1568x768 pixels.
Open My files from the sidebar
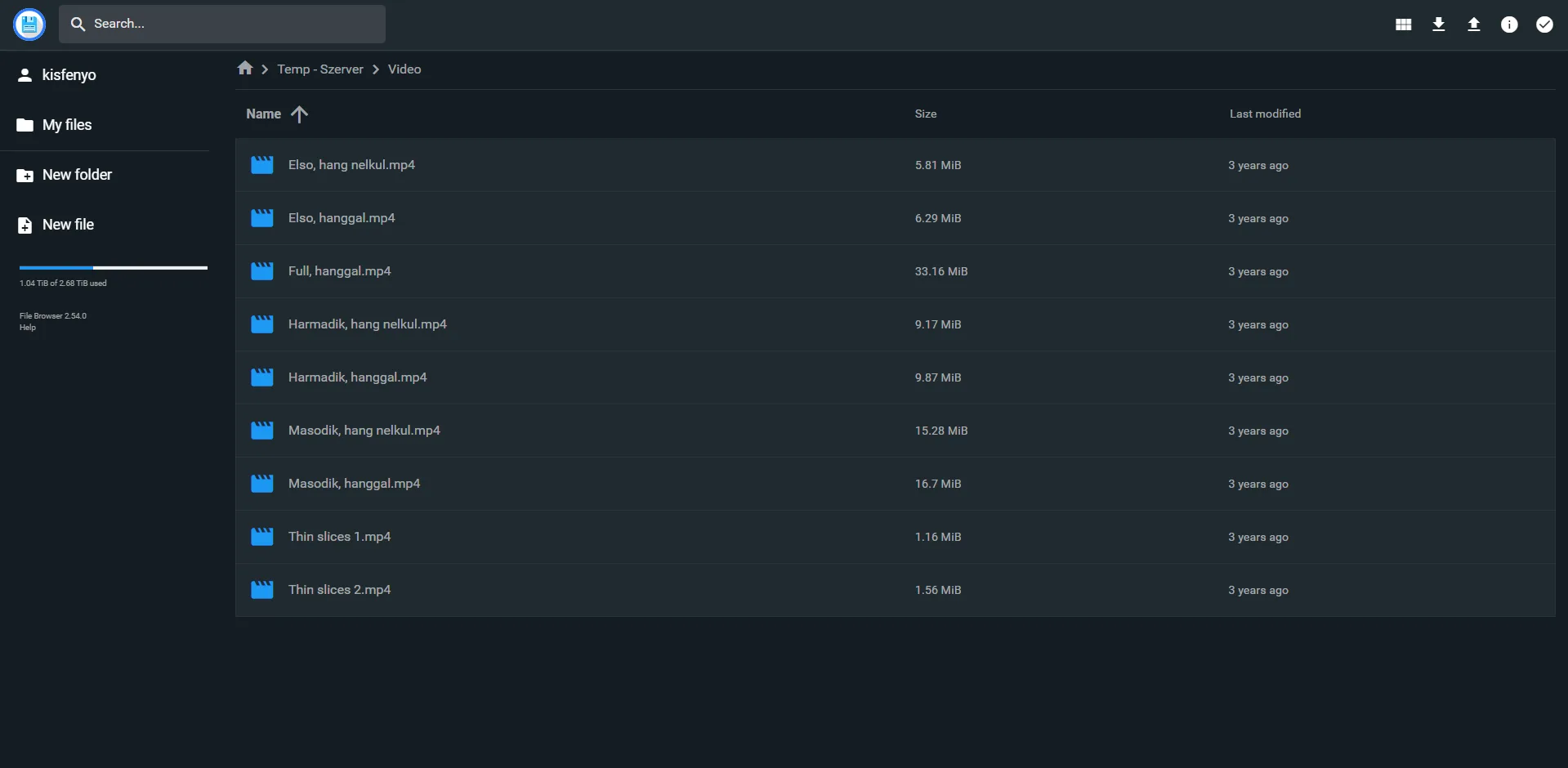(x=66, y=124)
